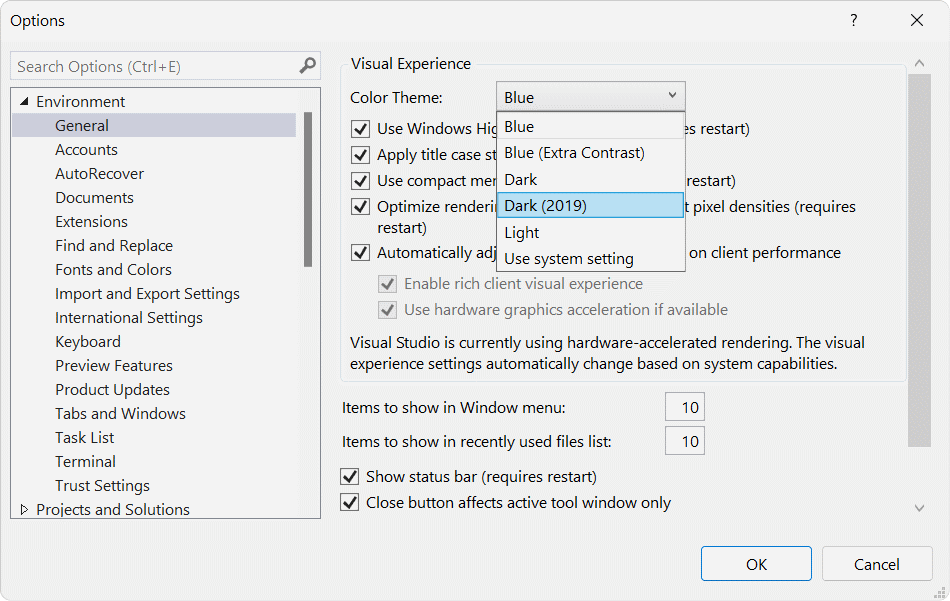Click the Search Options input field
Viewport: 950px width, 601px height.
tap(155, 66)
